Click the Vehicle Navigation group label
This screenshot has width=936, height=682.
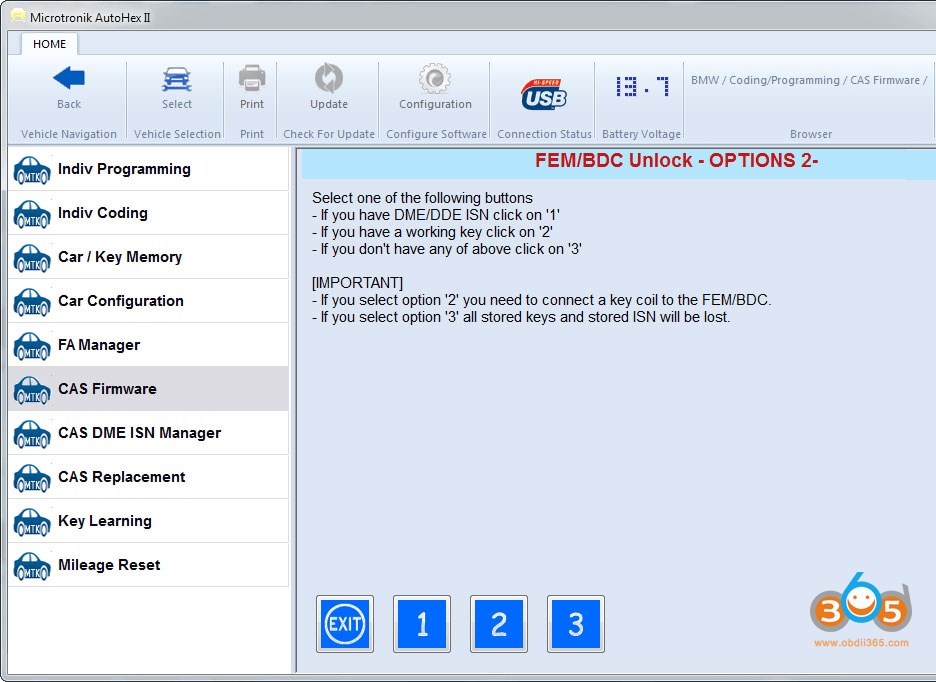(x=69, y=134)
